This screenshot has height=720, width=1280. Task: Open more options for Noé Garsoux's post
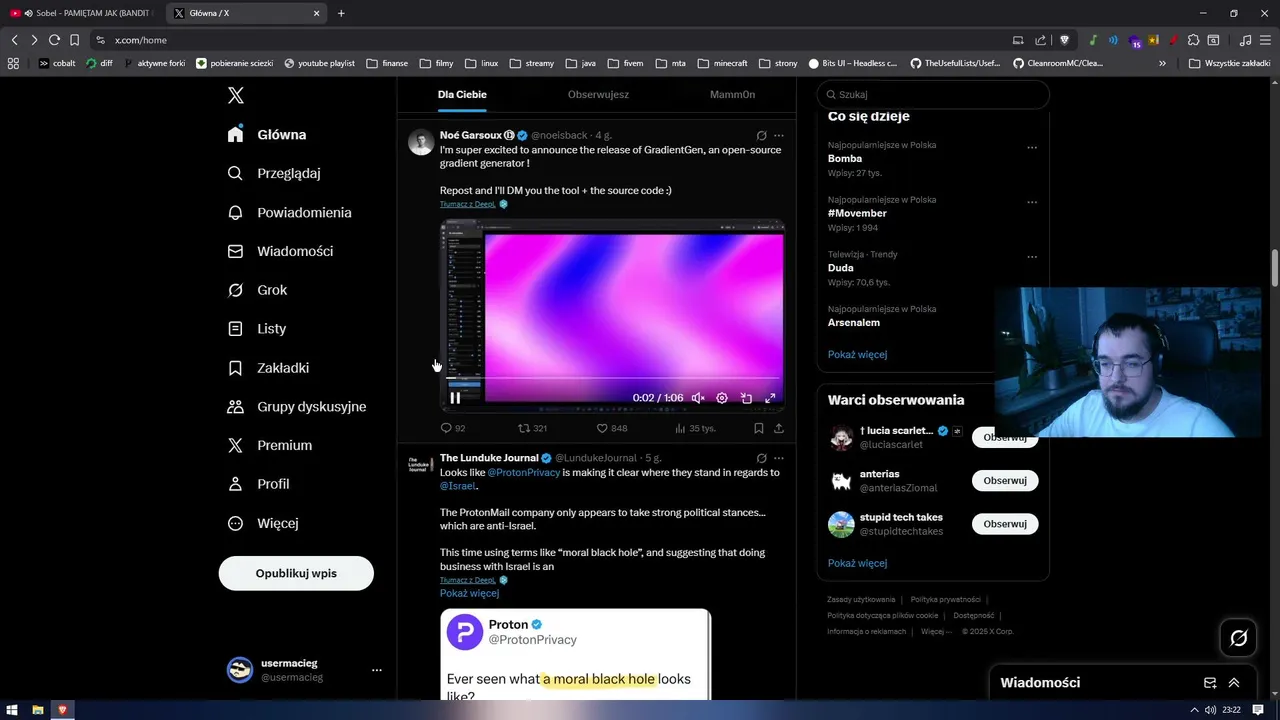pos(779,135)
